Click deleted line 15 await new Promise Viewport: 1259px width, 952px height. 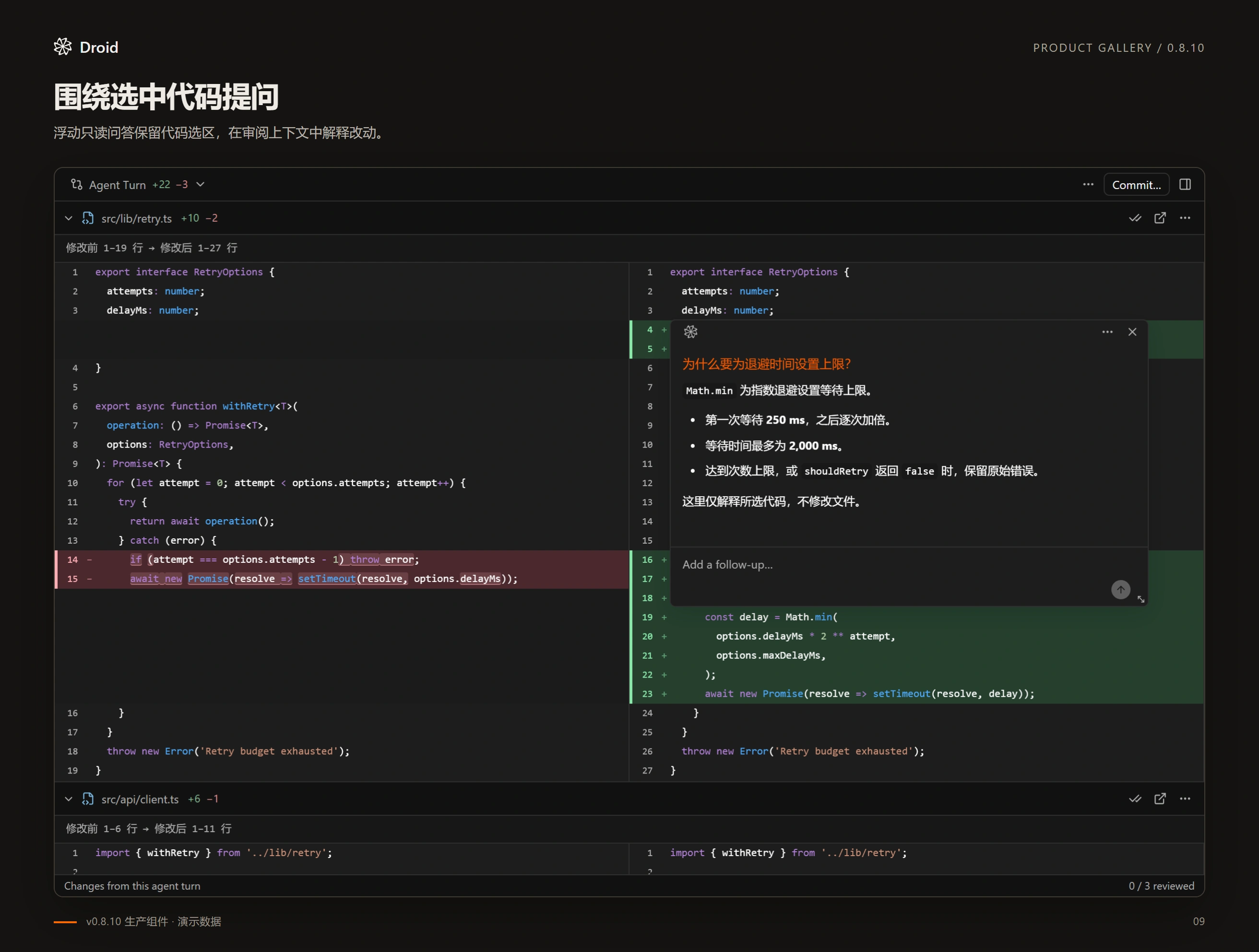[324, 579]
